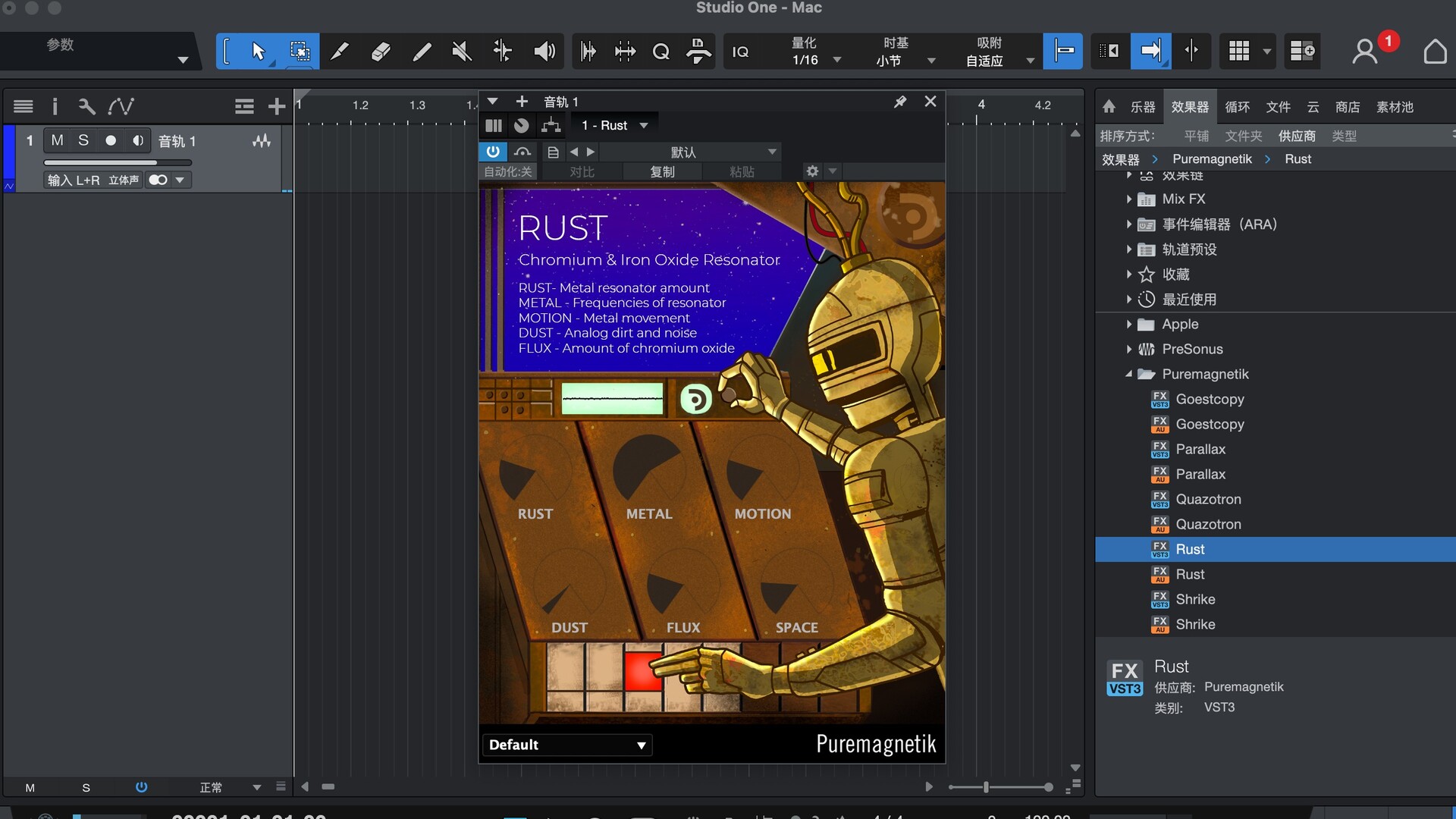Select the Eraser tool

[x=381, y=52]
